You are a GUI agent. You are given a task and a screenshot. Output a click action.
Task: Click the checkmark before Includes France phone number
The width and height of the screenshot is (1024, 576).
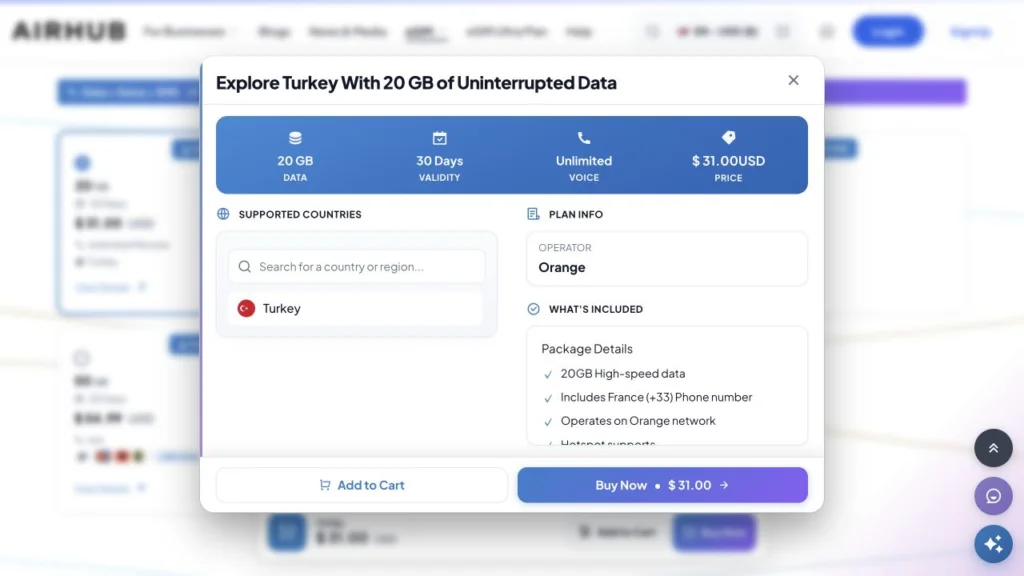click(x=548, y=398)
